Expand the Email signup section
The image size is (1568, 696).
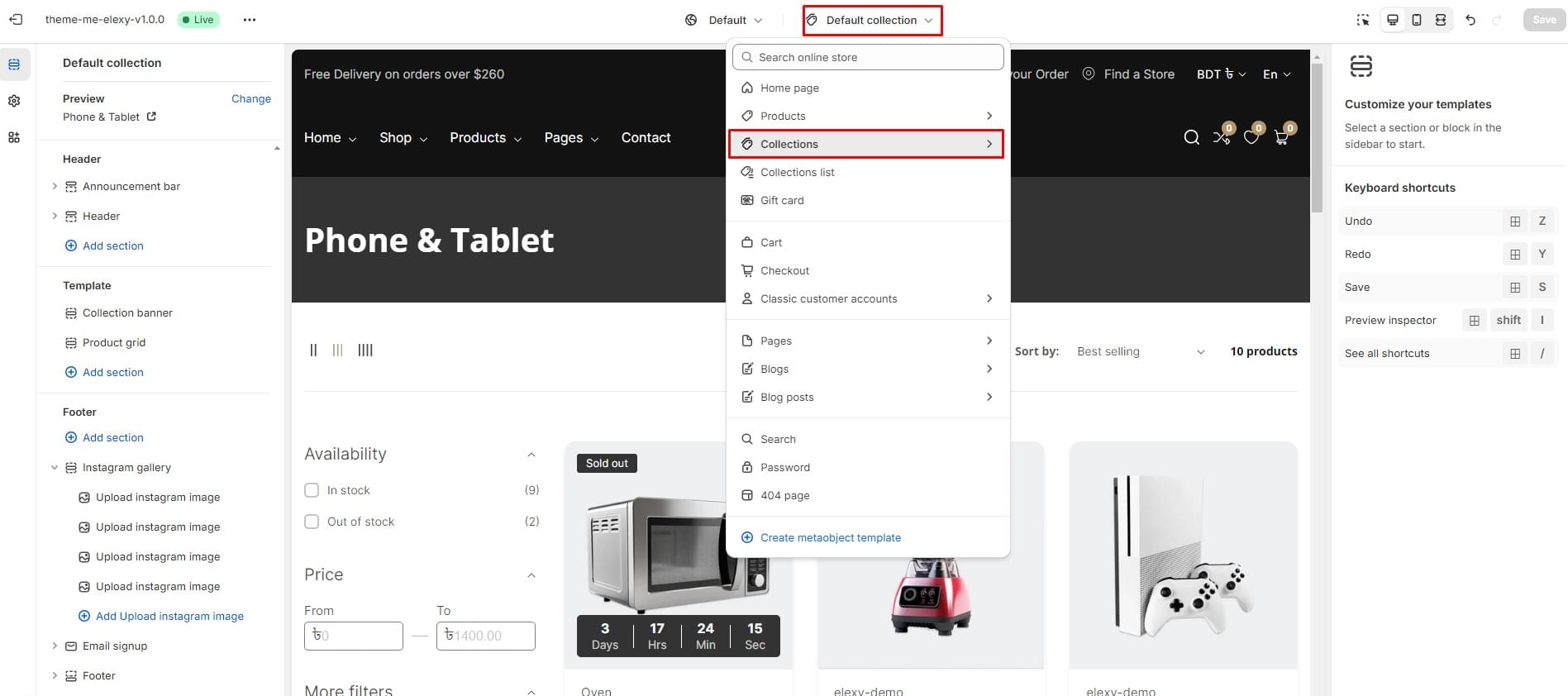(55, 646)
